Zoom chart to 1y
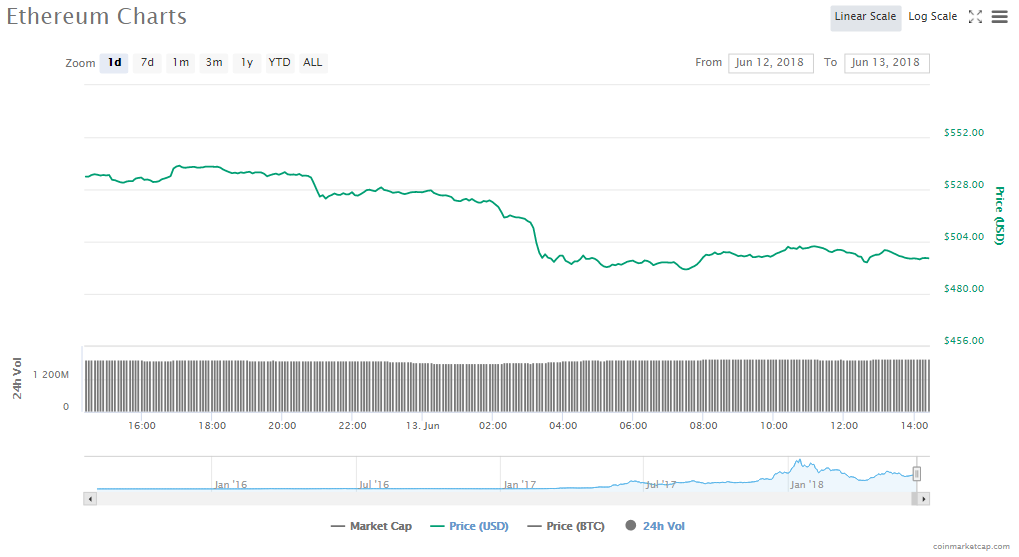The image size is (1019, 557). point(246,63)
